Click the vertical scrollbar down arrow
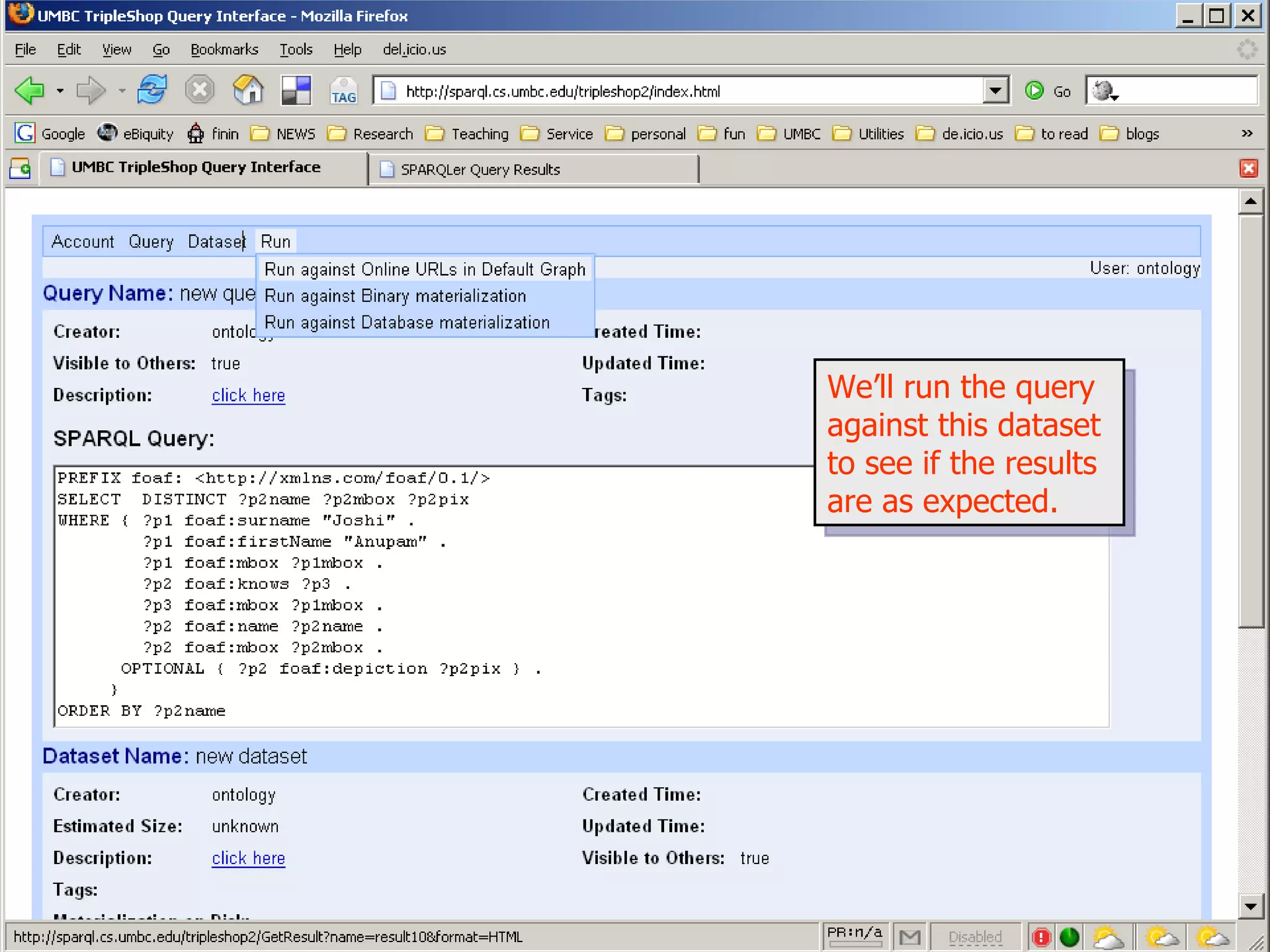The image size is (1270, 952). click(1250, 907)
